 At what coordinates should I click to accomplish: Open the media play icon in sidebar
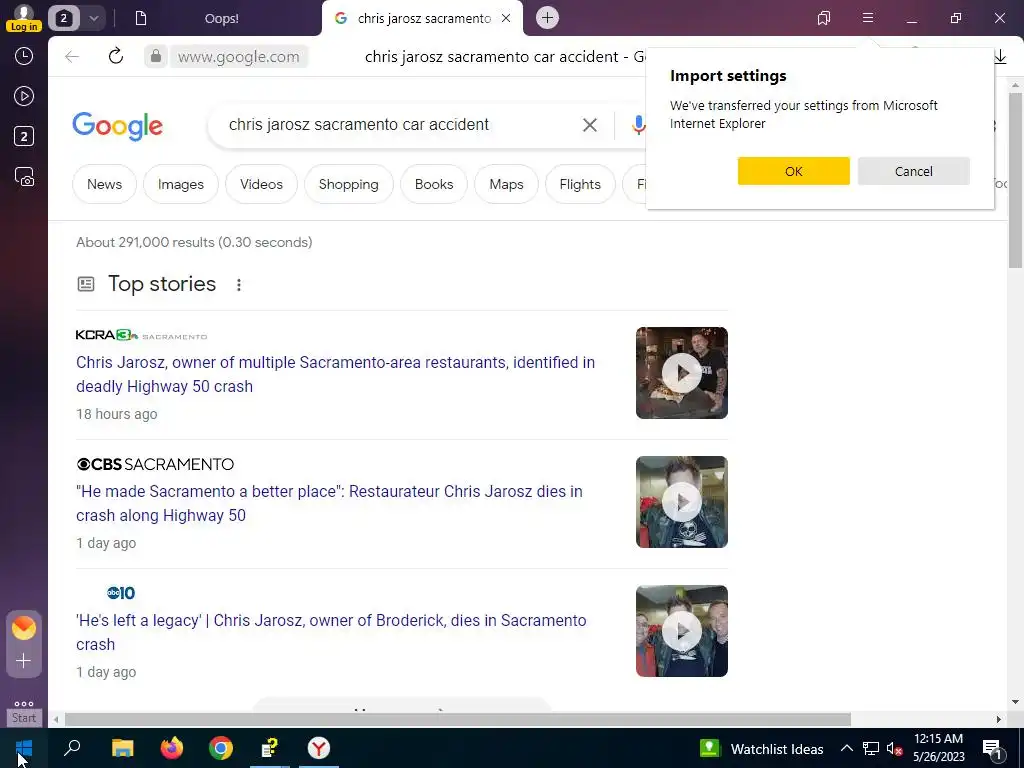pyautogui.click(x=24, y=96)
